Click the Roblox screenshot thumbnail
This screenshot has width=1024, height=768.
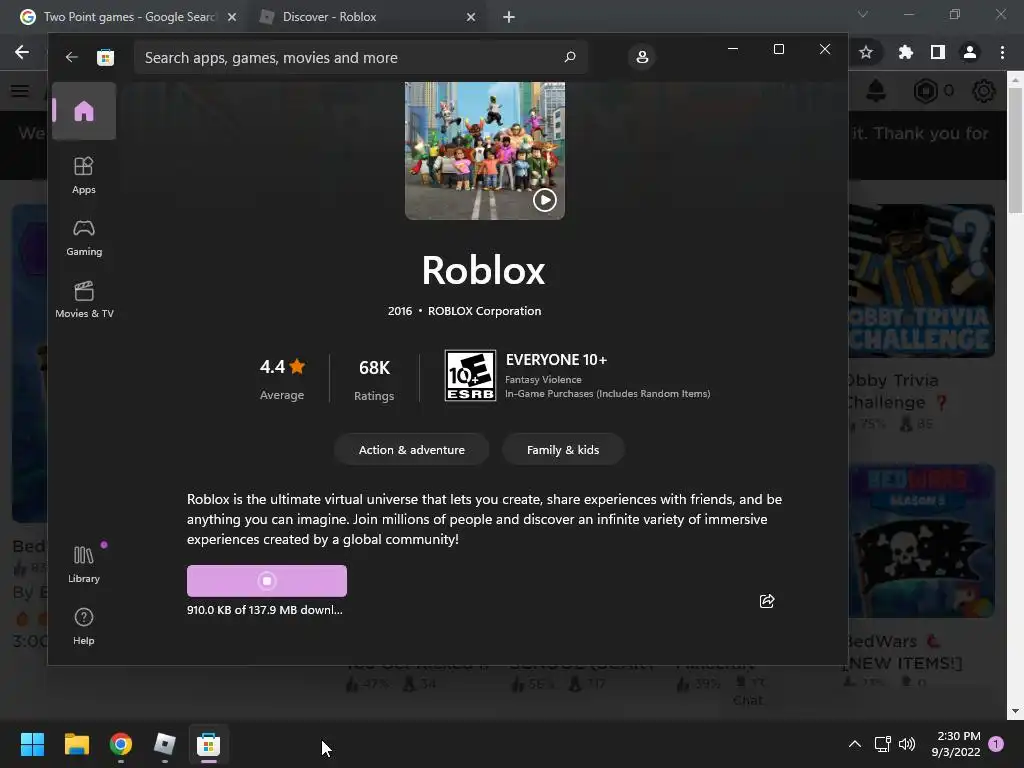(x=485, y=151)
